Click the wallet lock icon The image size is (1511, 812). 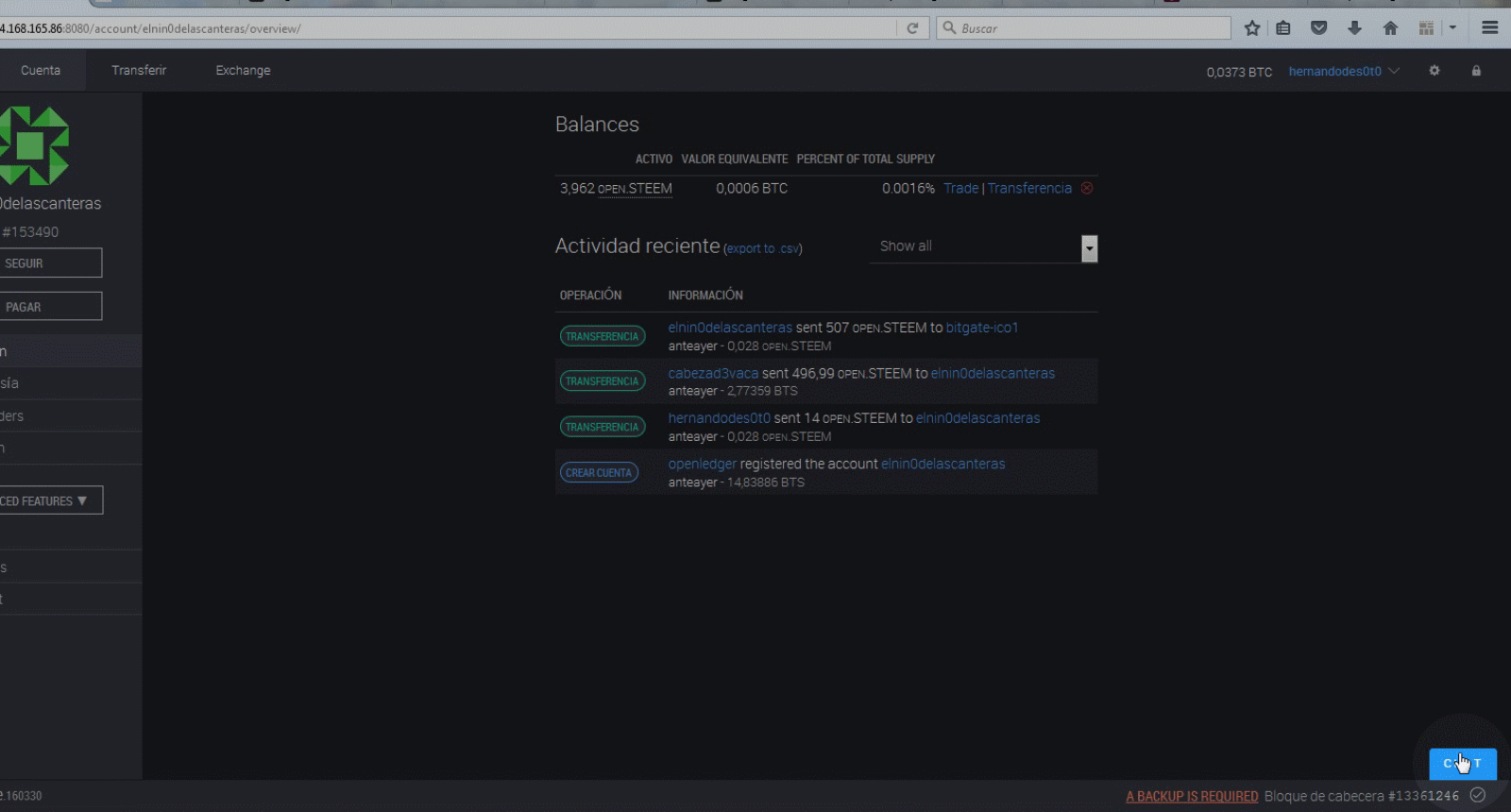pos(1476,71)
